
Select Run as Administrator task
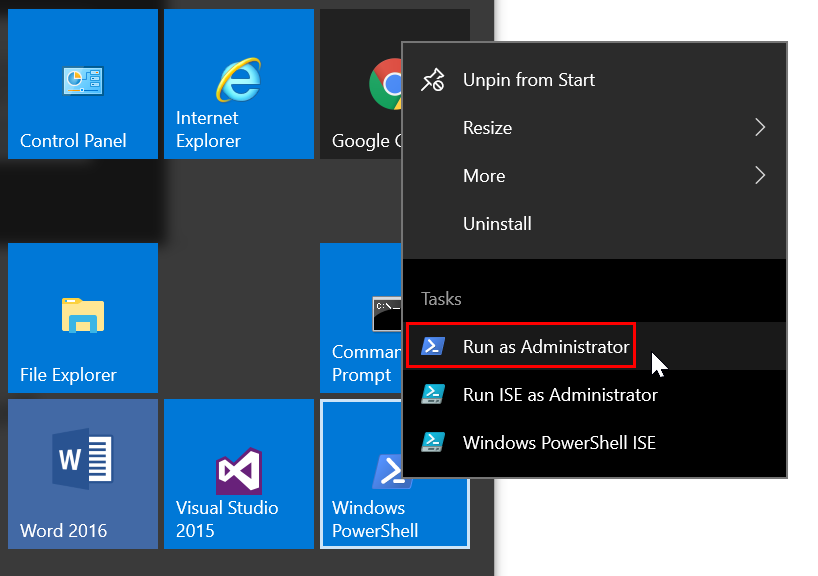595,346
